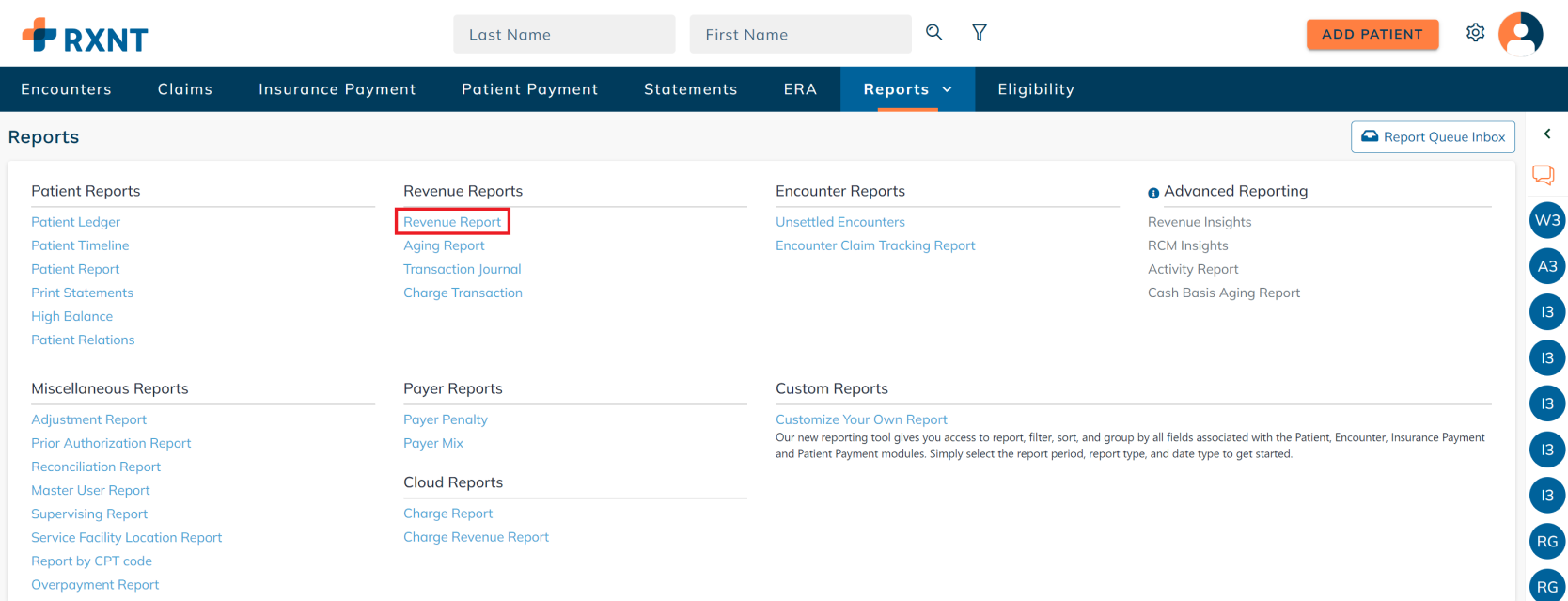1568x601 pixels.
Task: Open the user profile avatar
Action: (1521, 34)
